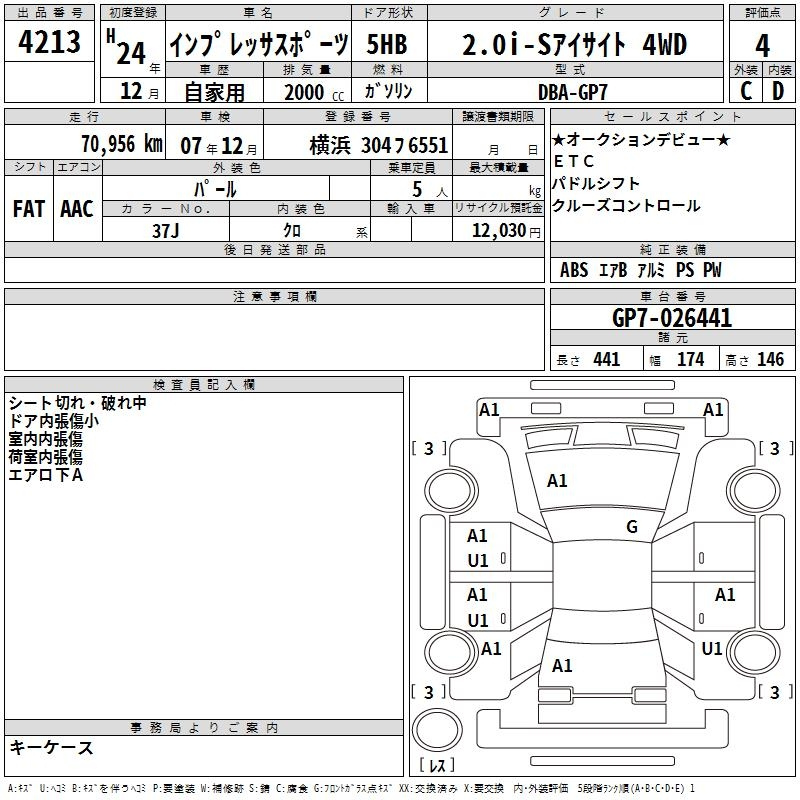Click mileage value 70,956 km
800x800 pixels.
point(122,144)
